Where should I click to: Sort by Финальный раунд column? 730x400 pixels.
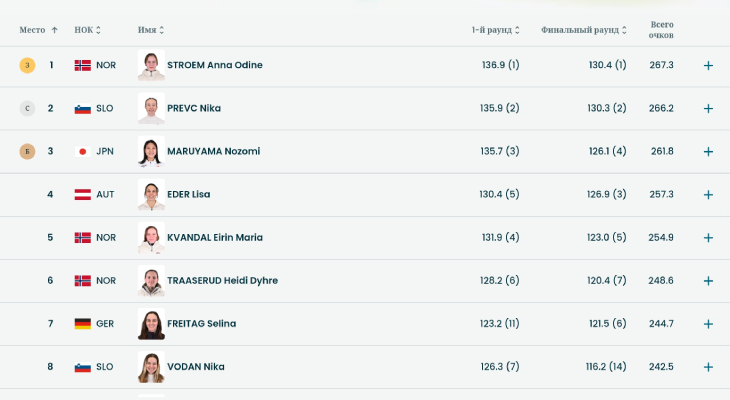click(x=584, y=30)
